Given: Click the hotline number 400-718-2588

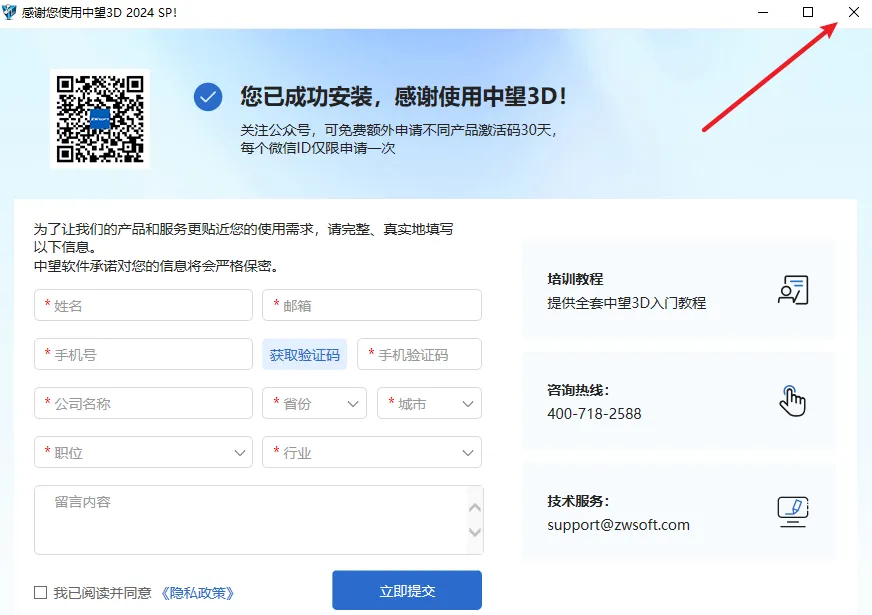Looking at the screenshot, I should click(x=594, y=414).
